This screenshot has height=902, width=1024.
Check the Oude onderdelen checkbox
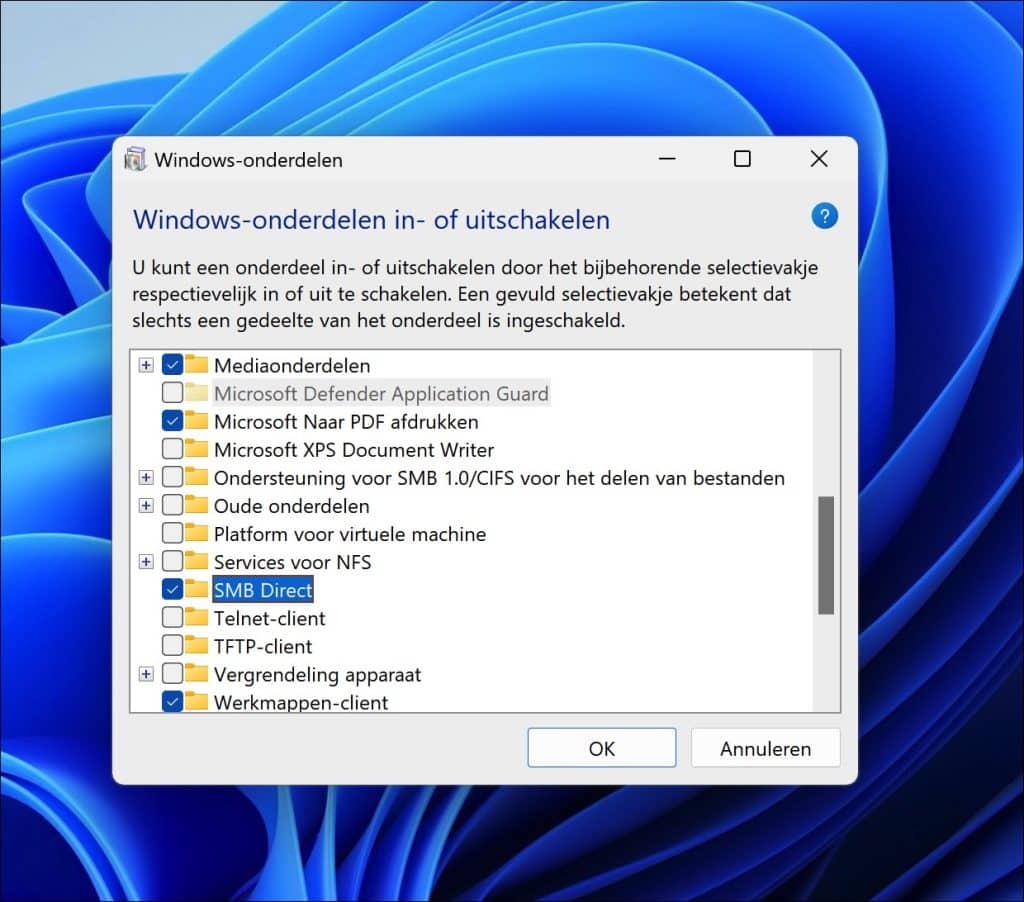click(172, 505)
